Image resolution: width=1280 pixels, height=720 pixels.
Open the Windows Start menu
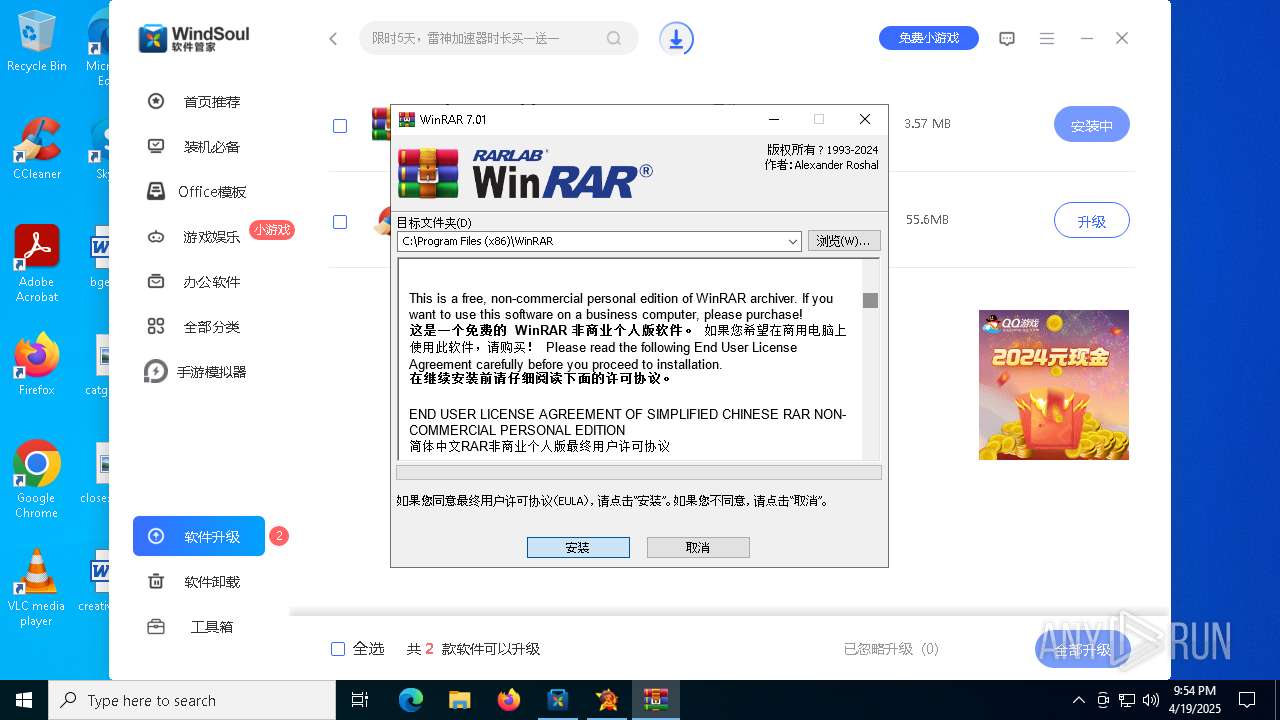pyautogui.click(x=24, y=700)
